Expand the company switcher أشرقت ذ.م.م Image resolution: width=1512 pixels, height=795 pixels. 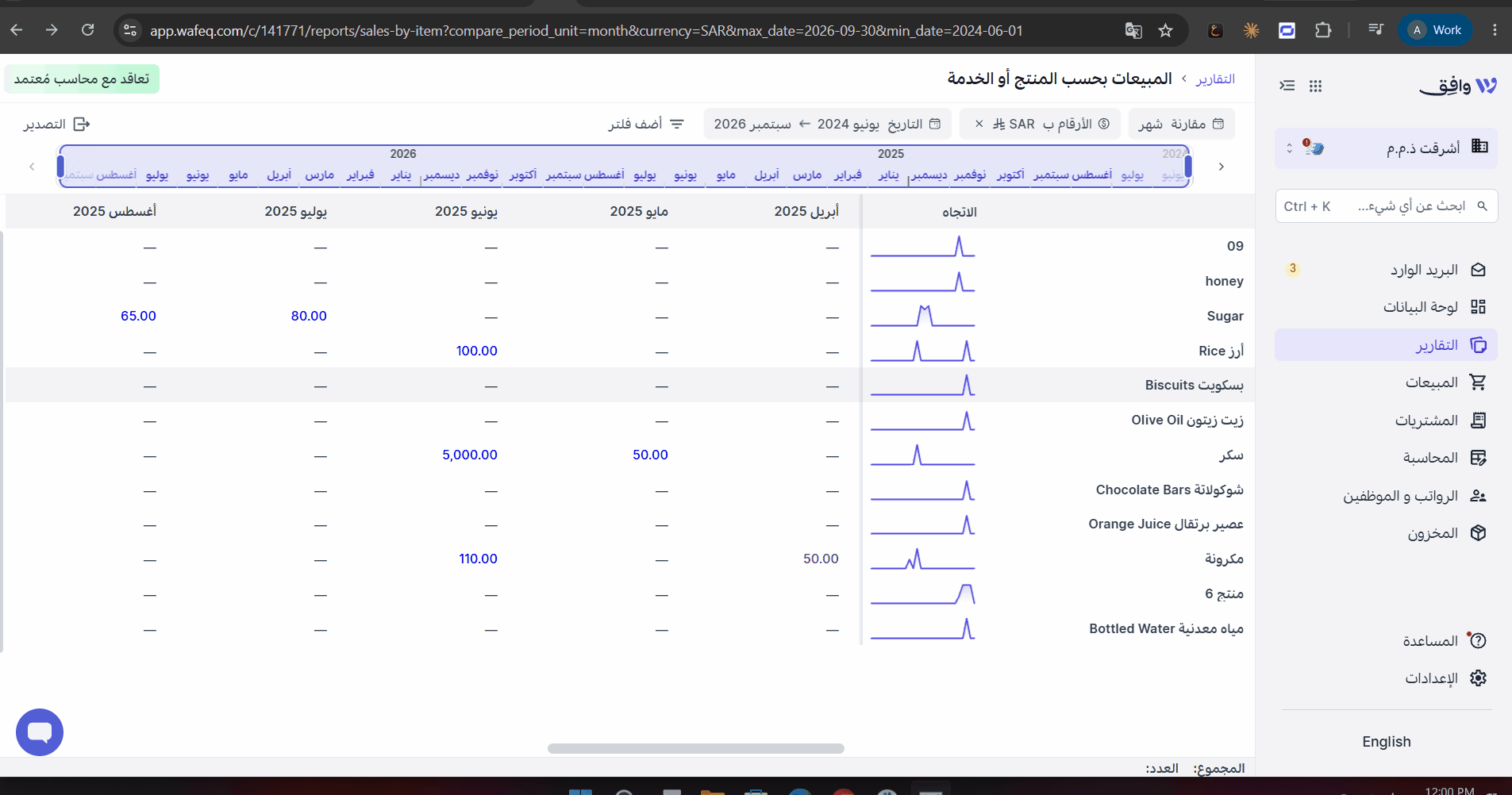(1387, 148)
